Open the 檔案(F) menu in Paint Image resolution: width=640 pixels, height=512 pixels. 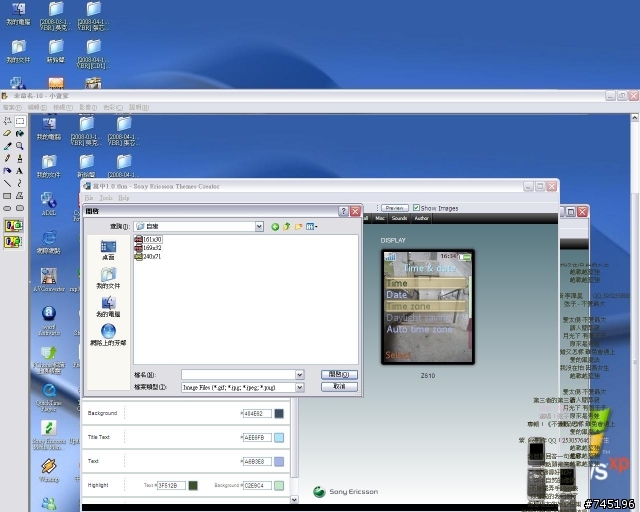pos(12,107)
